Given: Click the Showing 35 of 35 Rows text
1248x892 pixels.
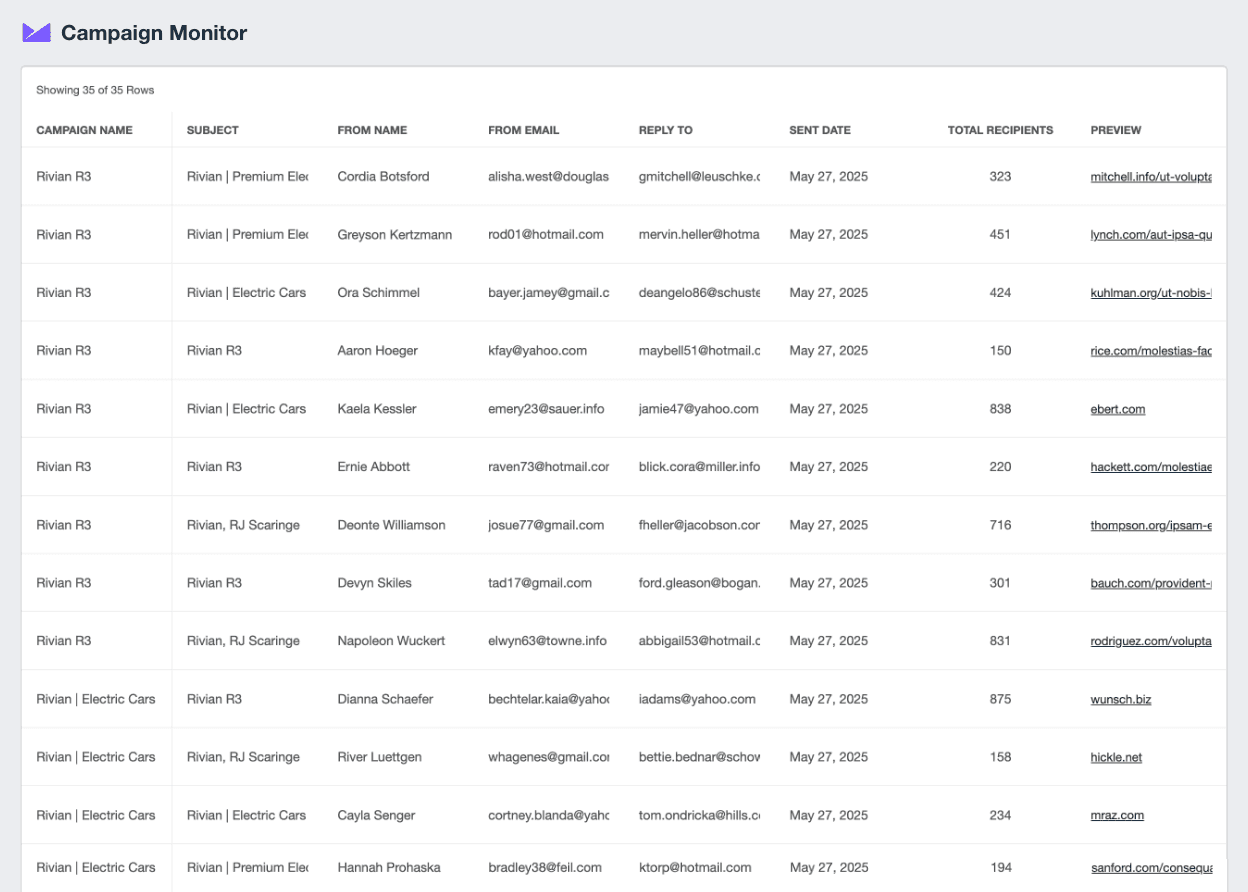Looking at the screenshot, I should click(94, 89).
